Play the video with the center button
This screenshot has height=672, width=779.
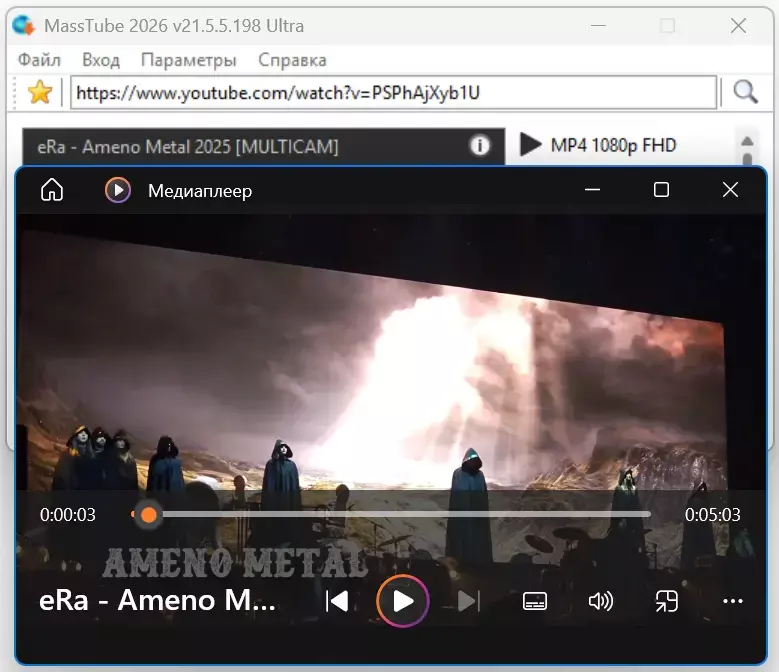click(402, 601)
